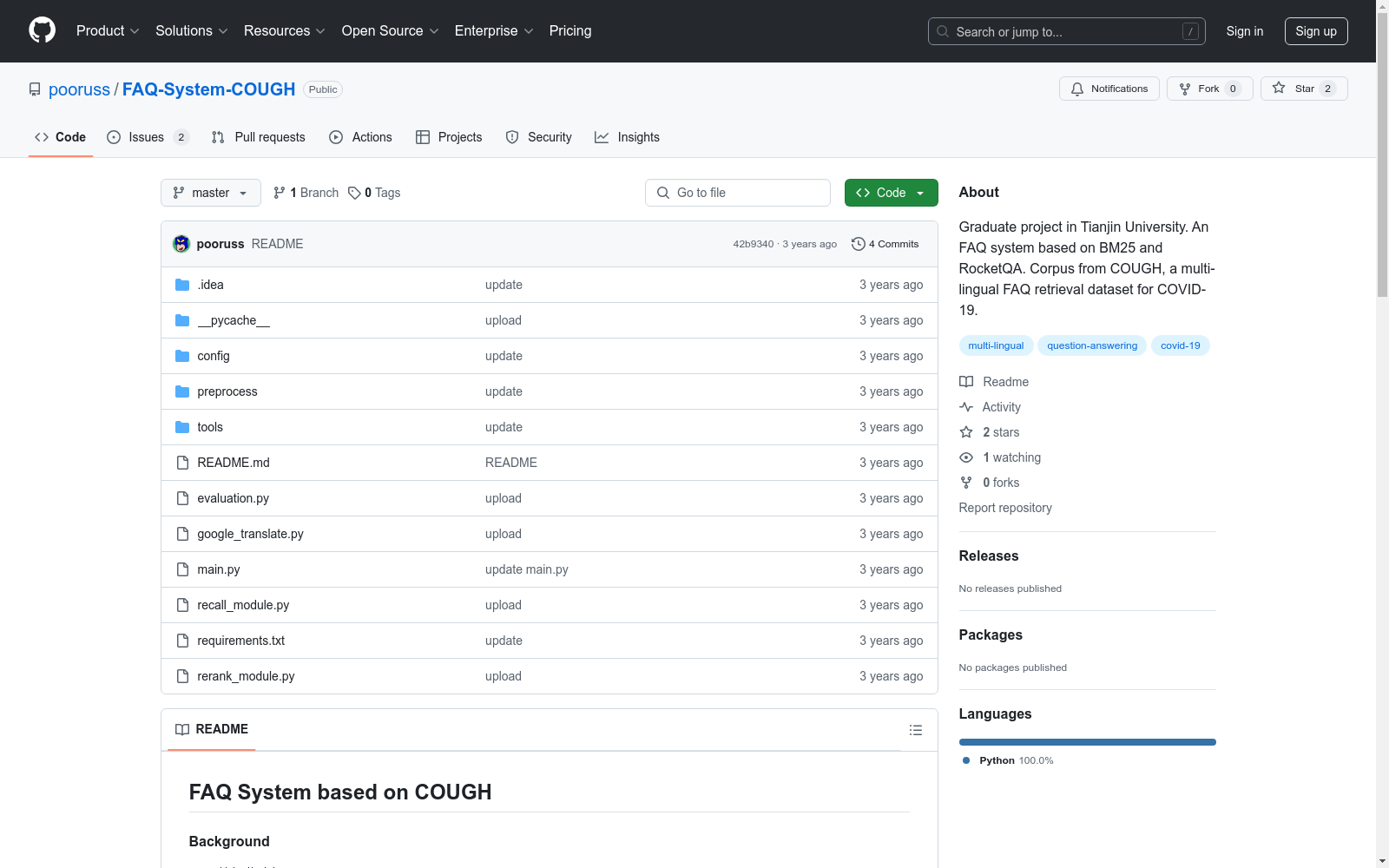Expand the master branch dropdown
This screenshot has width=1389, height=868.
pyautogui.click(x=211, y=193)
